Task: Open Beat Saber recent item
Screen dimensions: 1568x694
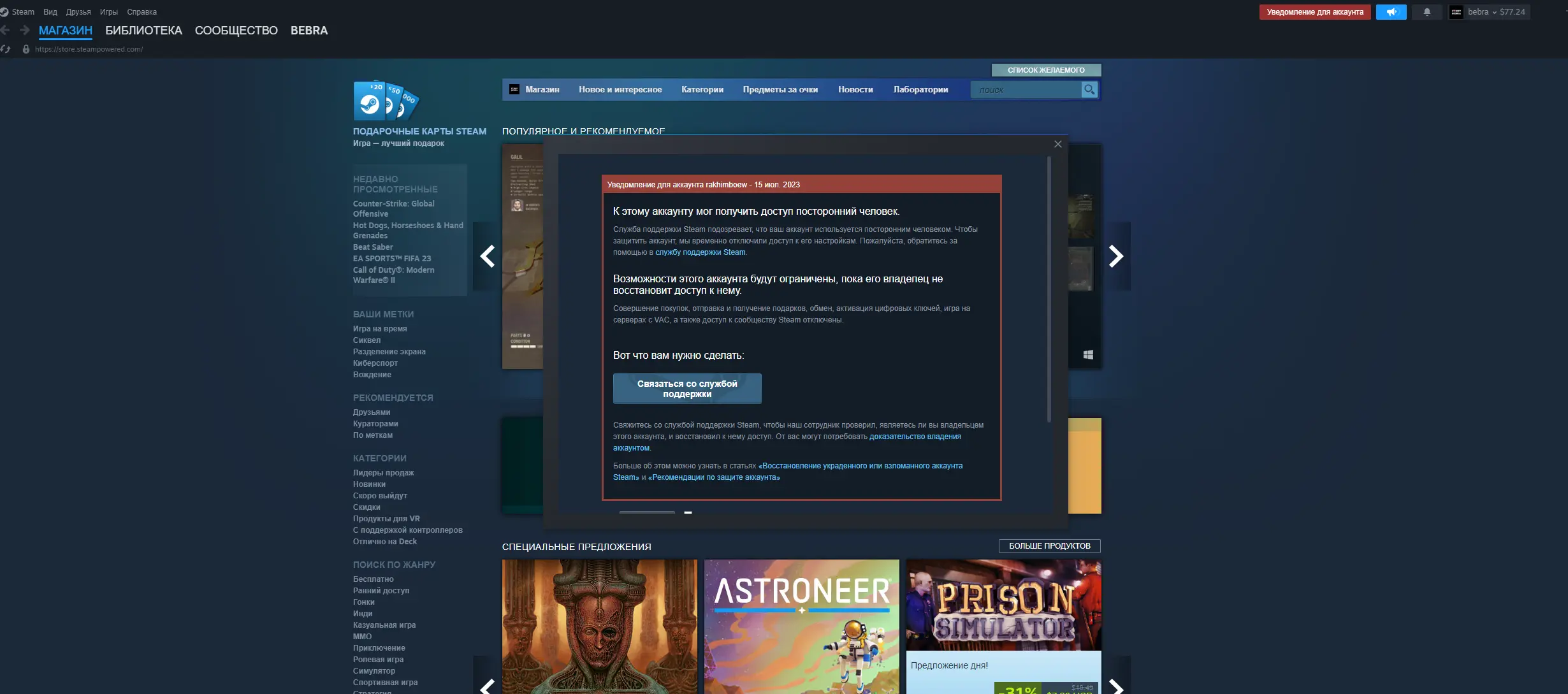Action: coord(373,247)
